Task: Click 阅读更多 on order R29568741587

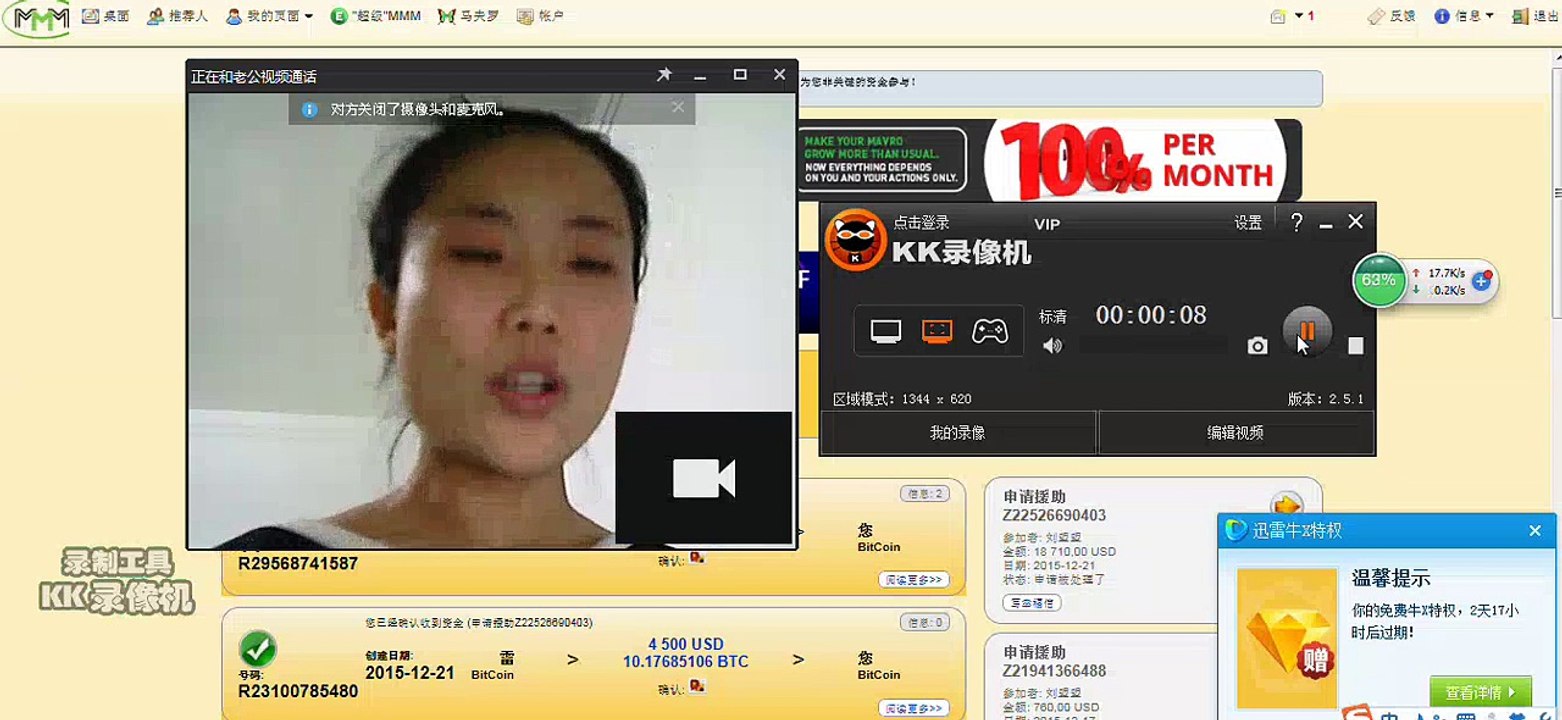Action: 914,579
